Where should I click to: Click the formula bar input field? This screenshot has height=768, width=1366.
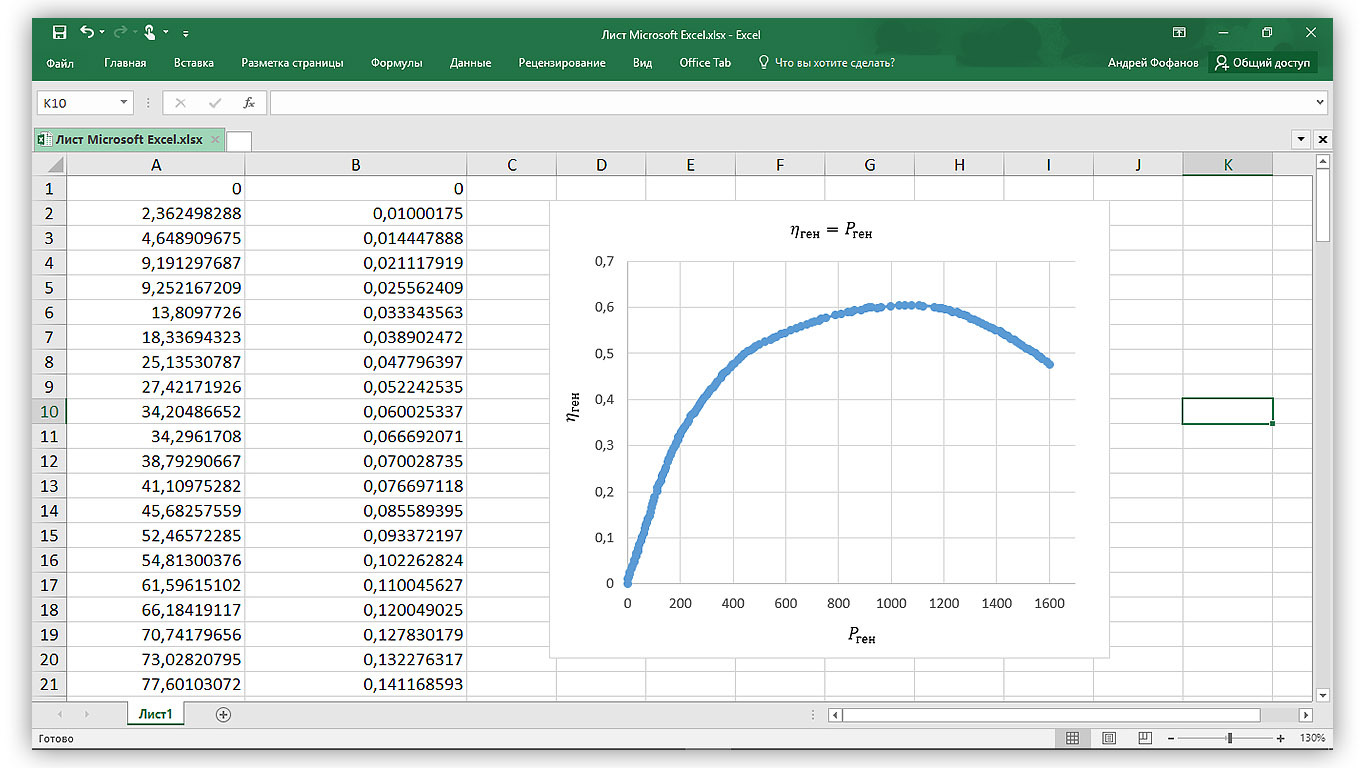pos(790,103)
